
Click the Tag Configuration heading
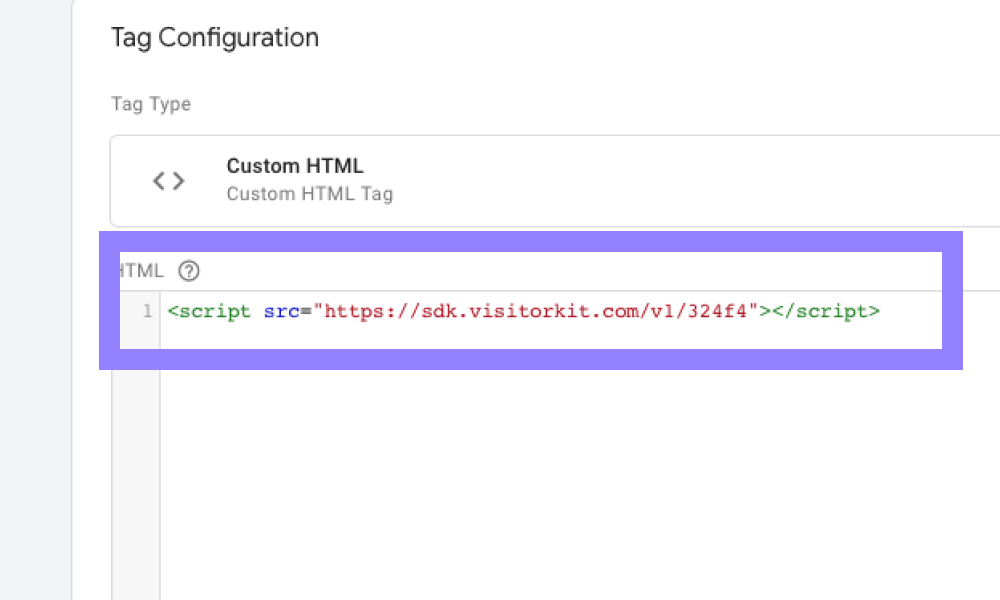pos(215,38)
